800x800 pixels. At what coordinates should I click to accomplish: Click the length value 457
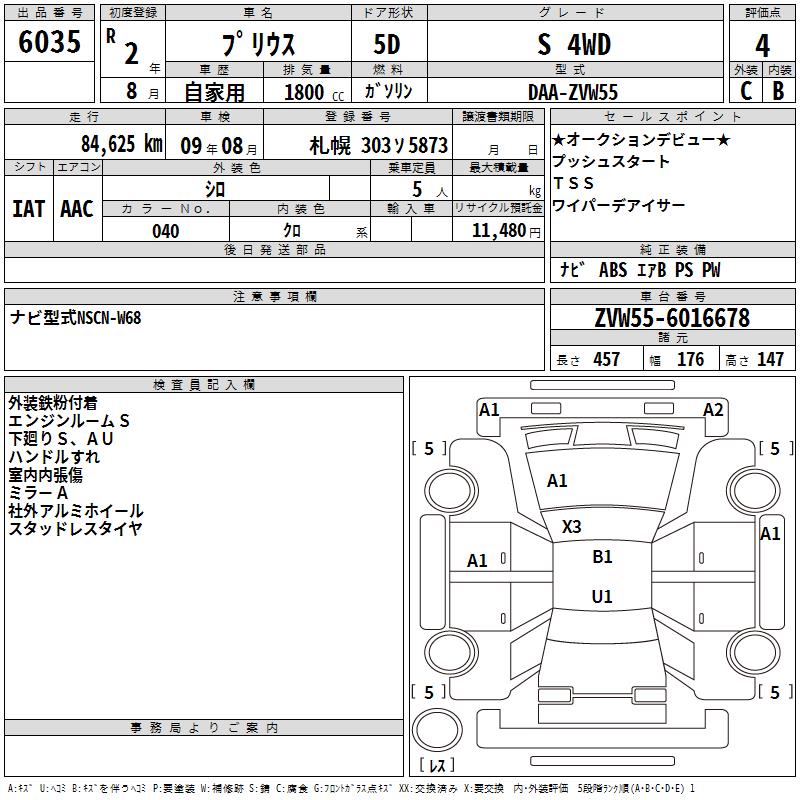click(x=607, y=360)
